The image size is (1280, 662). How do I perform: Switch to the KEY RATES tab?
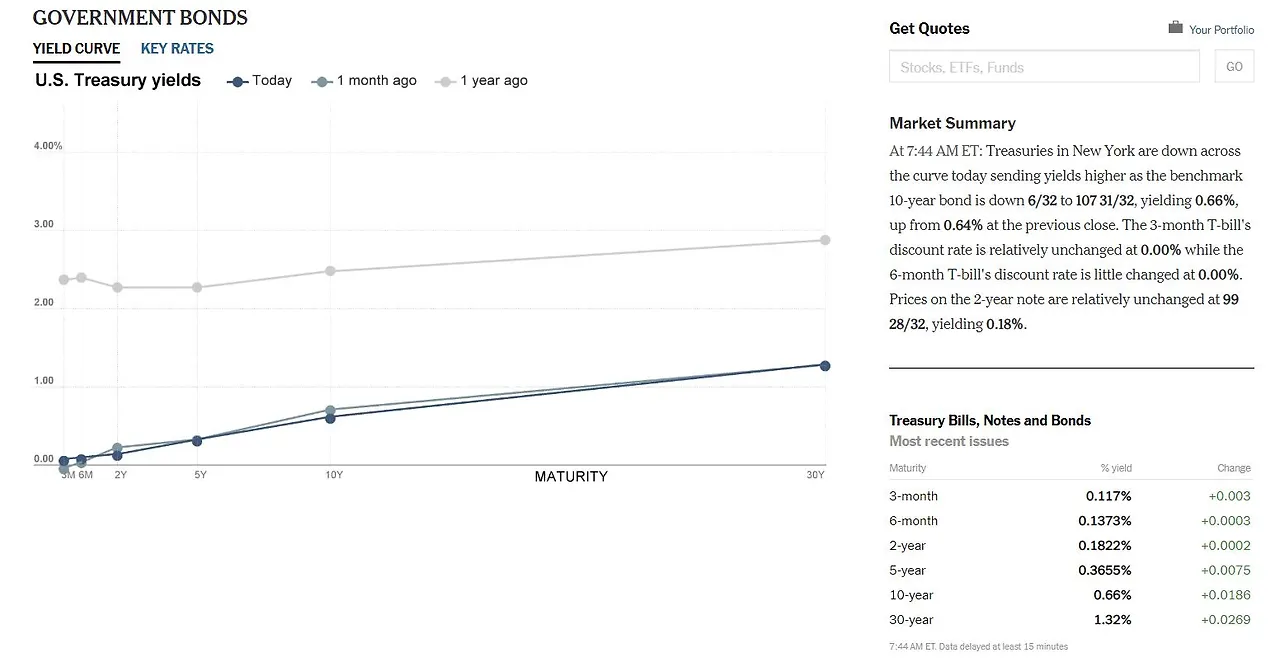click(176, 48)
